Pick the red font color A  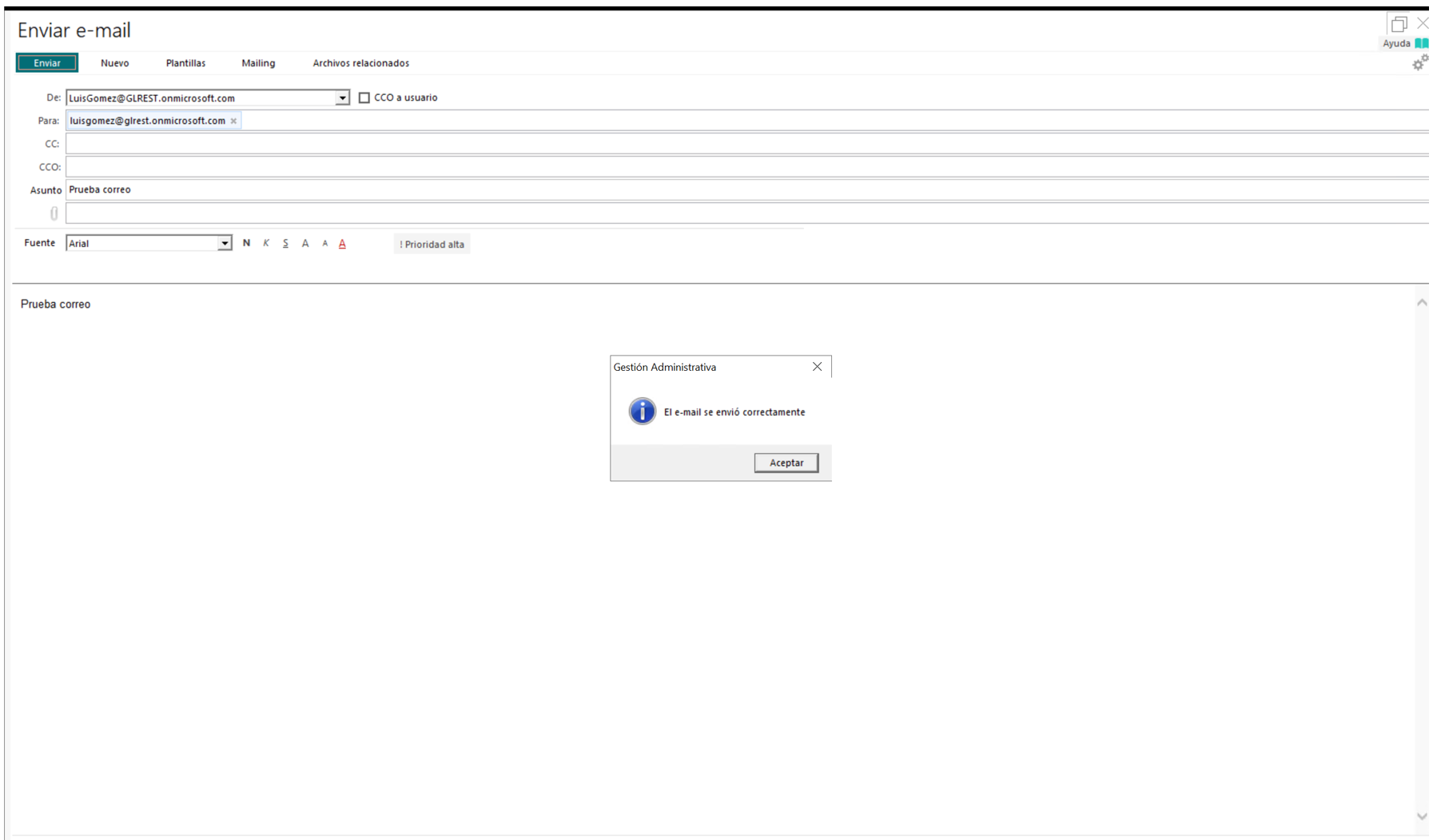[x=342, y=244]
